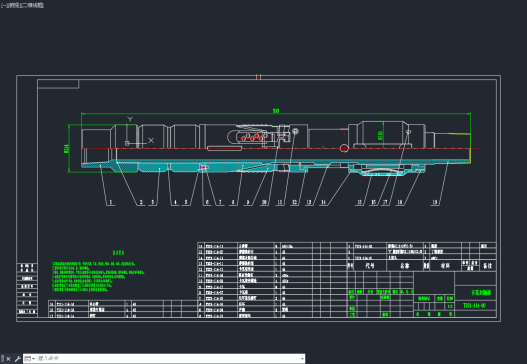The height and width of the screenshot is (364, 527).
Task: Open command line customize wrench options
Action: click(17, 359)
